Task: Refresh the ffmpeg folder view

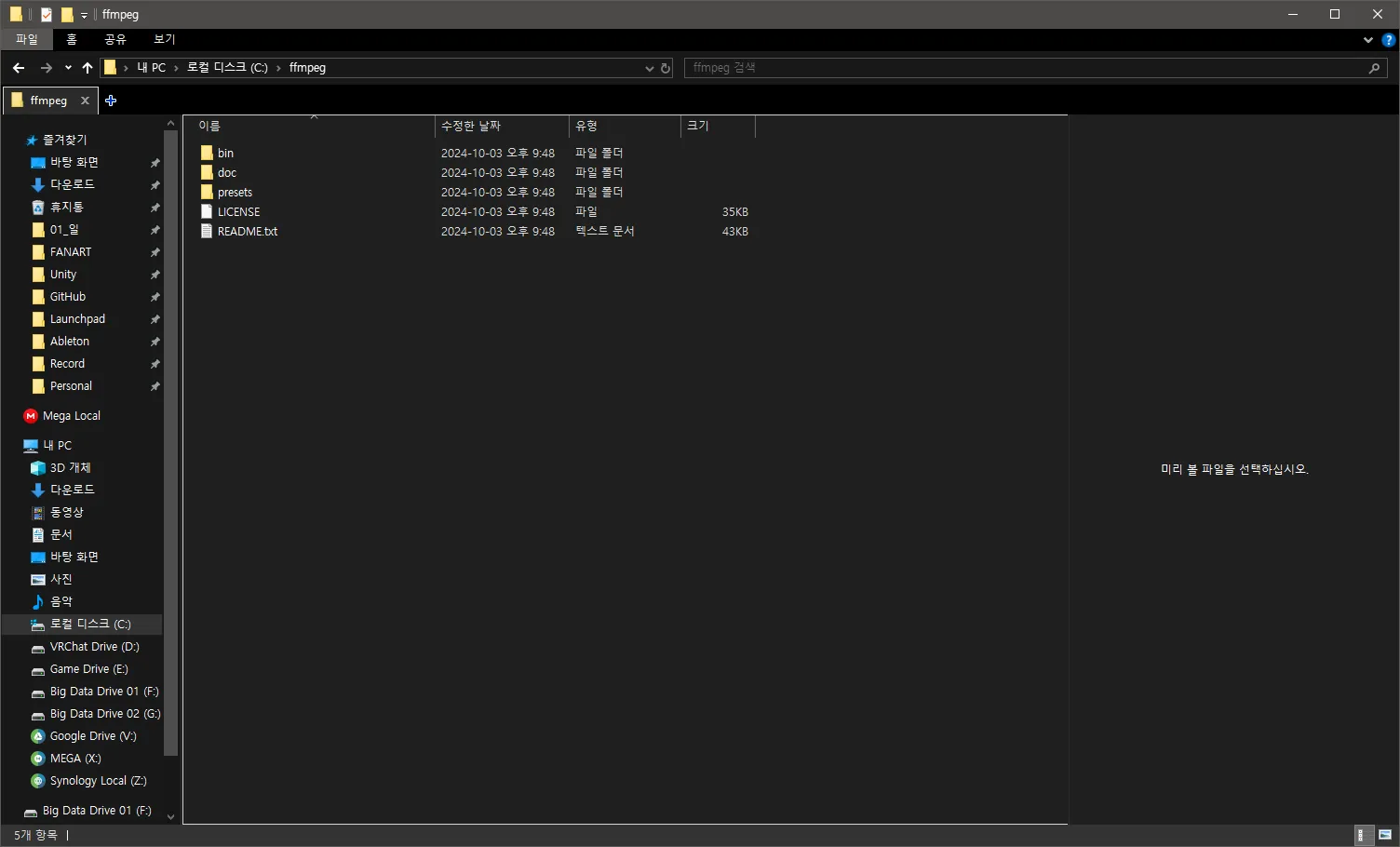Action: [666, 68]
